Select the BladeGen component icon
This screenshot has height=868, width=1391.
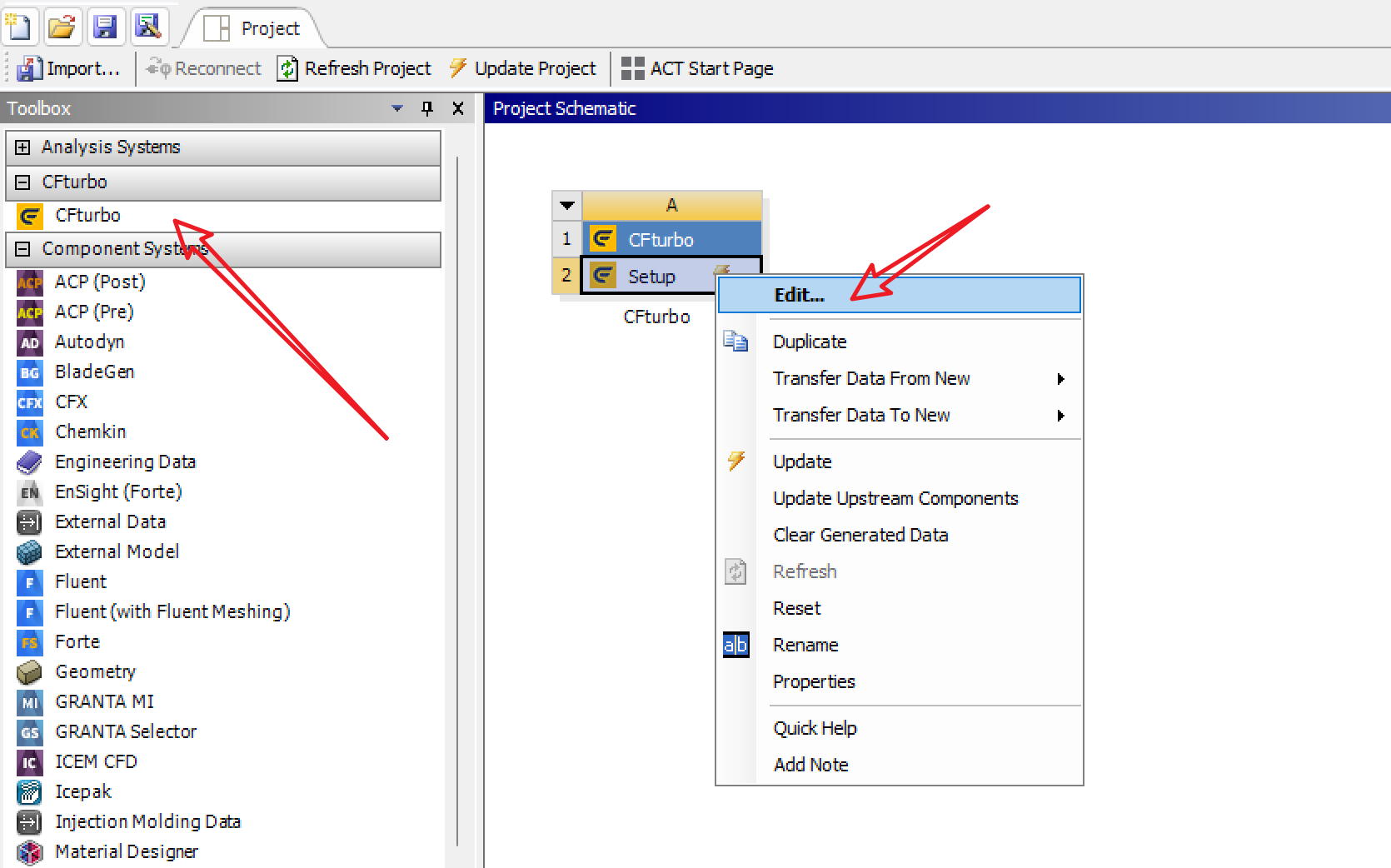[29, 372]
